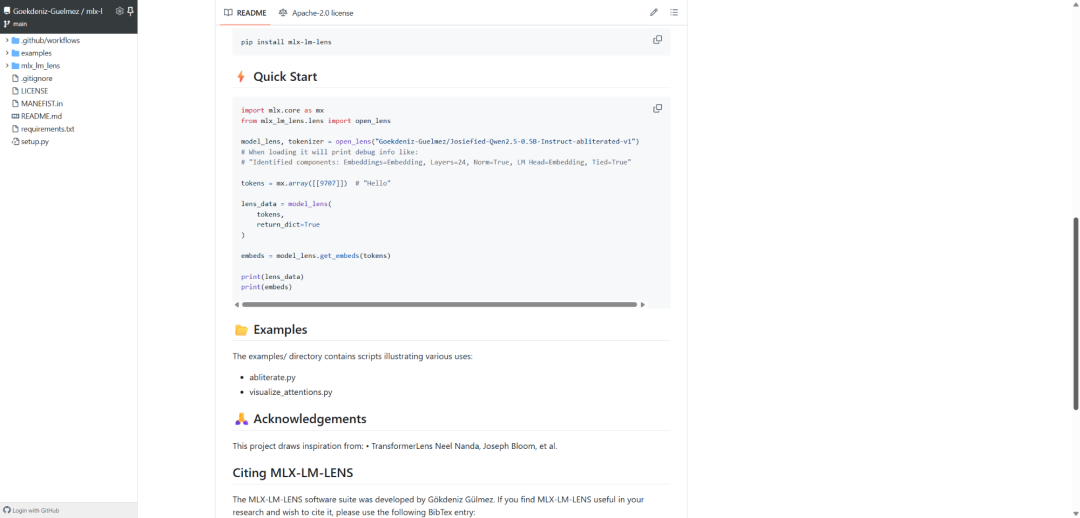Open the .github/workflows folder
The image size is (1080, 518).
[50, 41]
